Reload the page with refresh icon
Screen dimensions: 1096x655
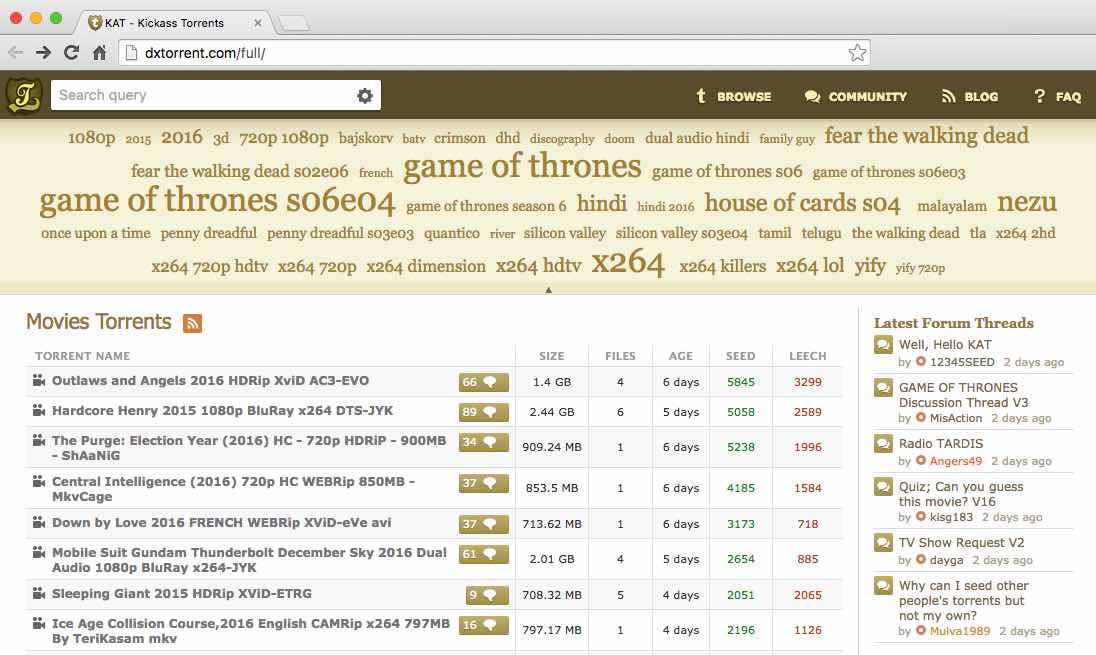click(71, 52)
